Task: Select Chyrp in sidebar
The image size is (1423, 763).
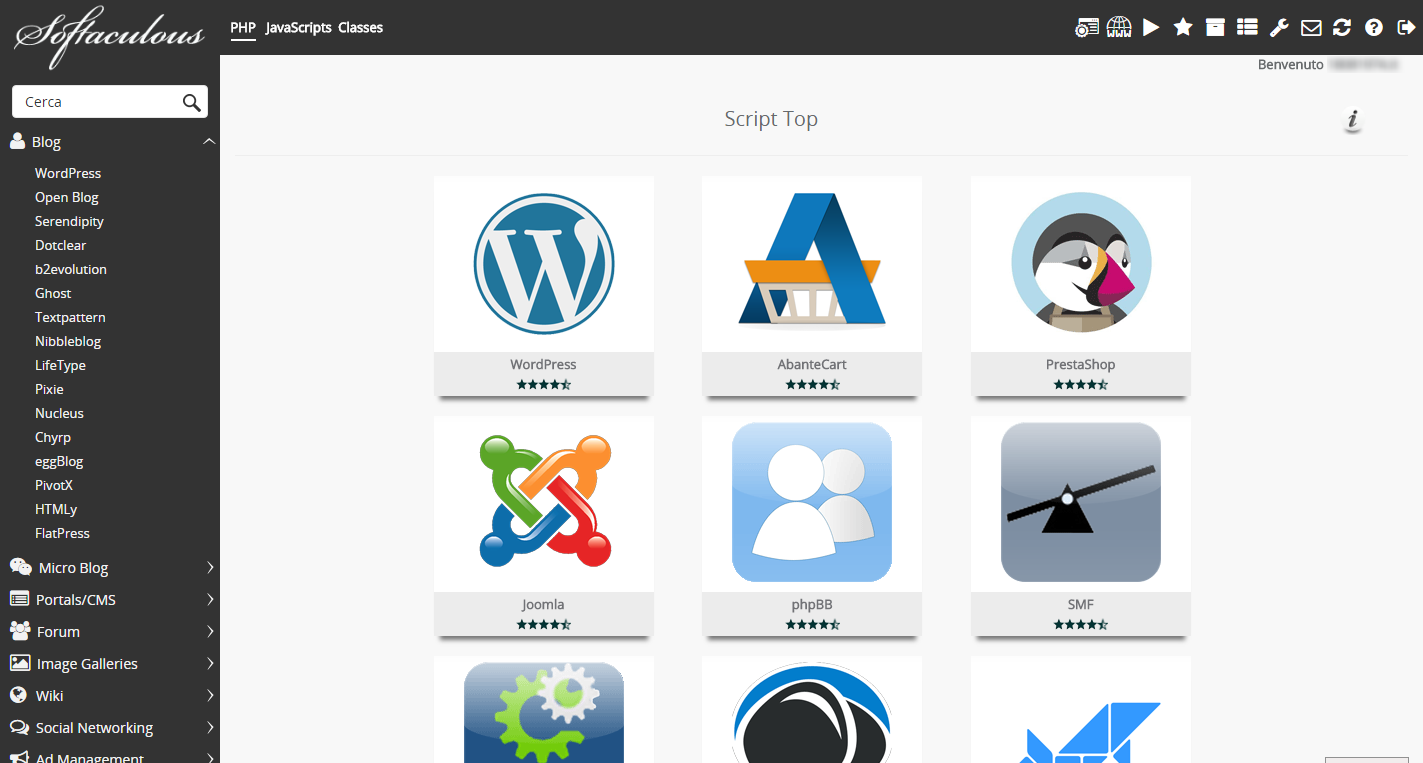Action: tap(53, 437)
